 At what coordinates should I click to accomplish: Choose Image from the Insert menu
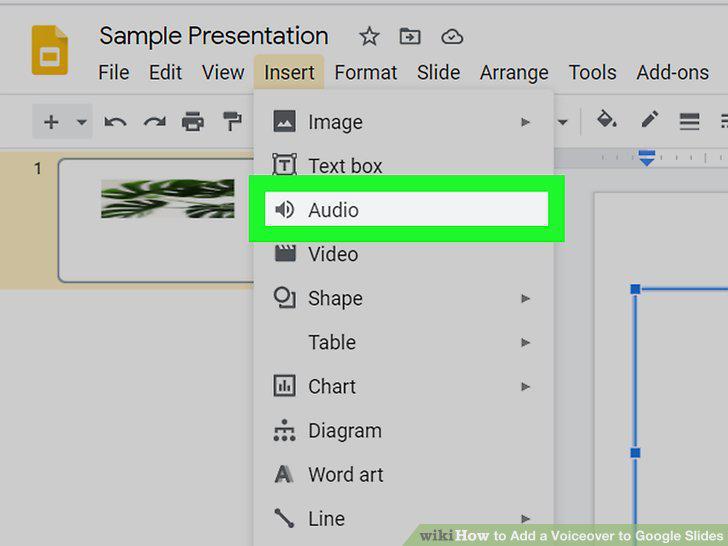(x=403, y=122)
